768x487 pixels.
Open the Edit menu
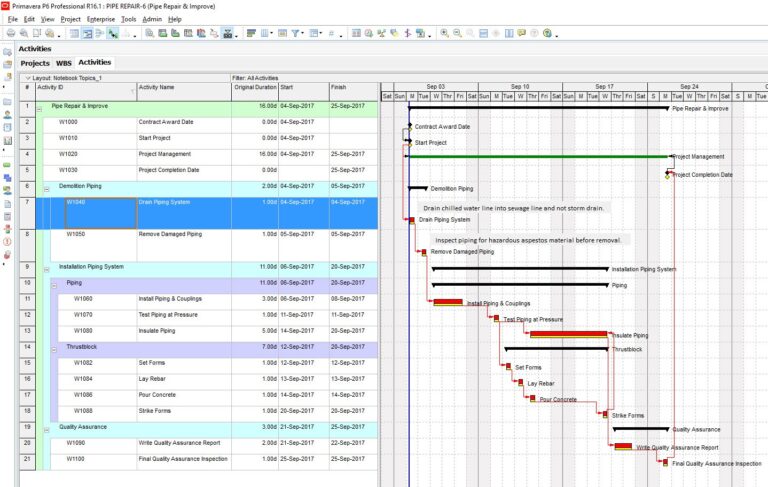(x=29, y=19)
